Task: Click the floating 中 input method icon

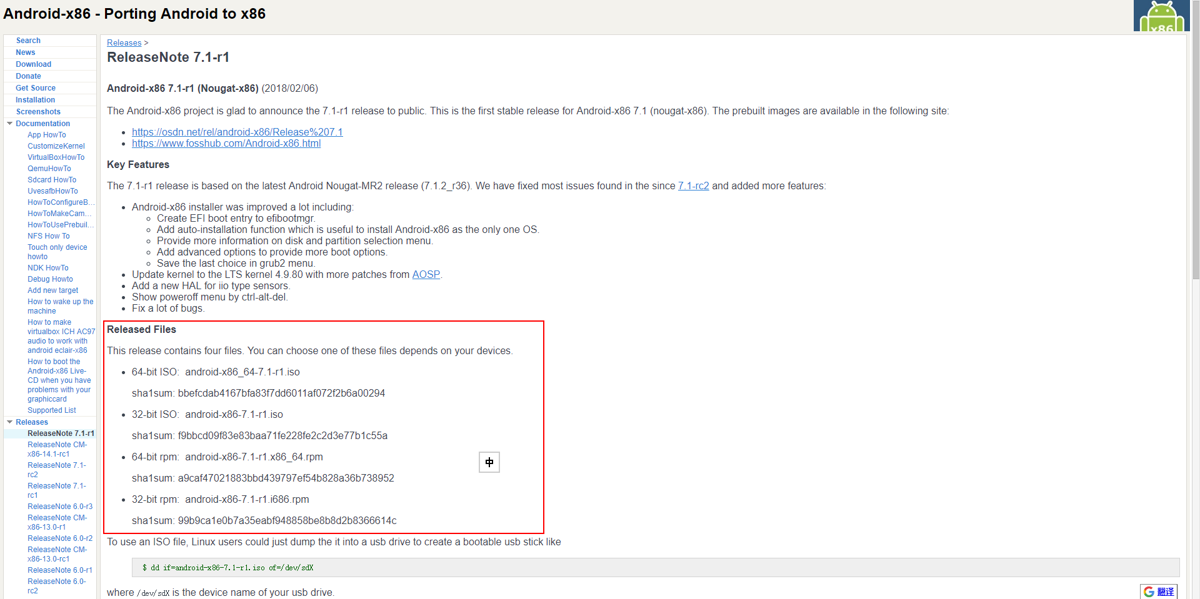Action: [x=489, y=462]
